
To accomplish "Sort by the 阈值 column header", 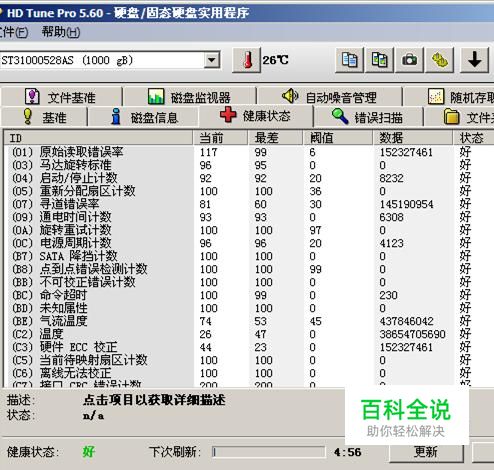I will click(x=338, y=138).
